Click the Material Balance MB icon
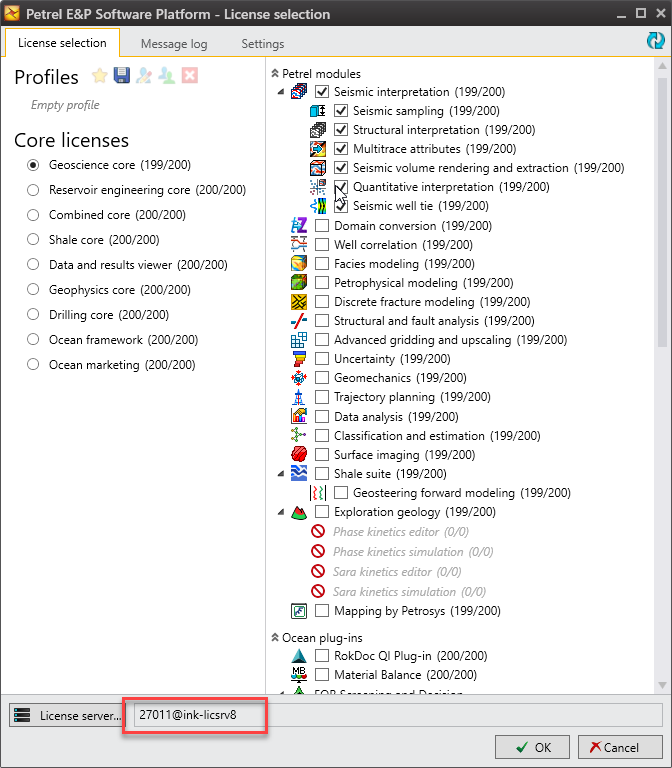This screenshot has width=672, height=768. click(x=299, y=674)
